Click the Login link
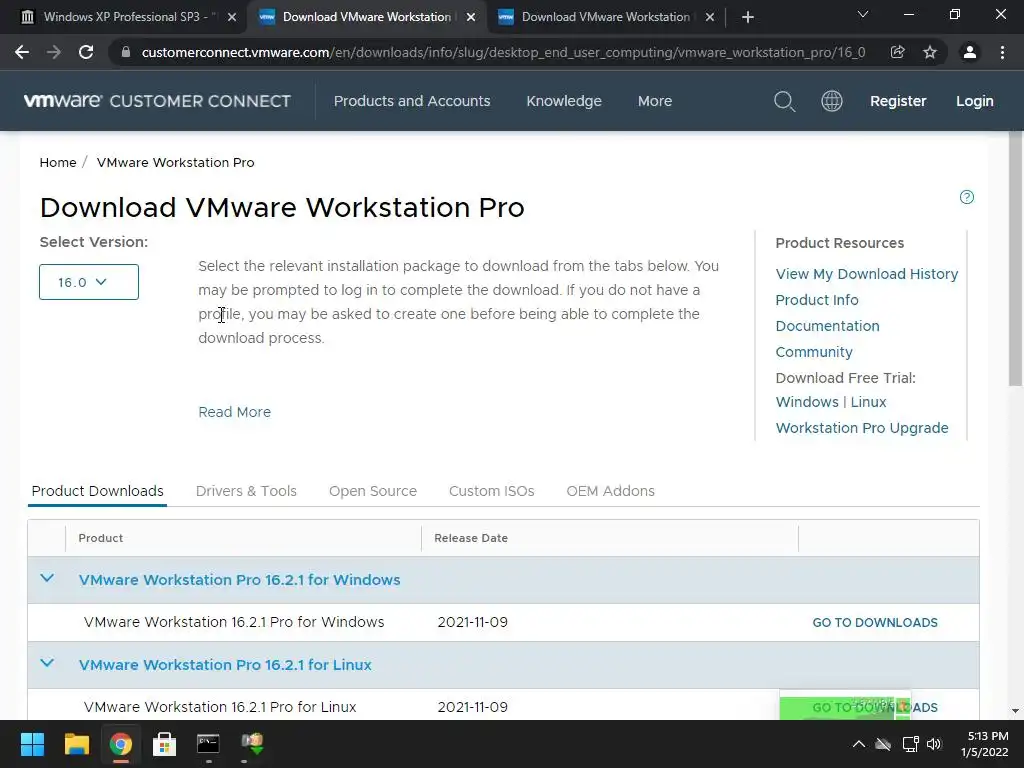 tap(975, 101)
